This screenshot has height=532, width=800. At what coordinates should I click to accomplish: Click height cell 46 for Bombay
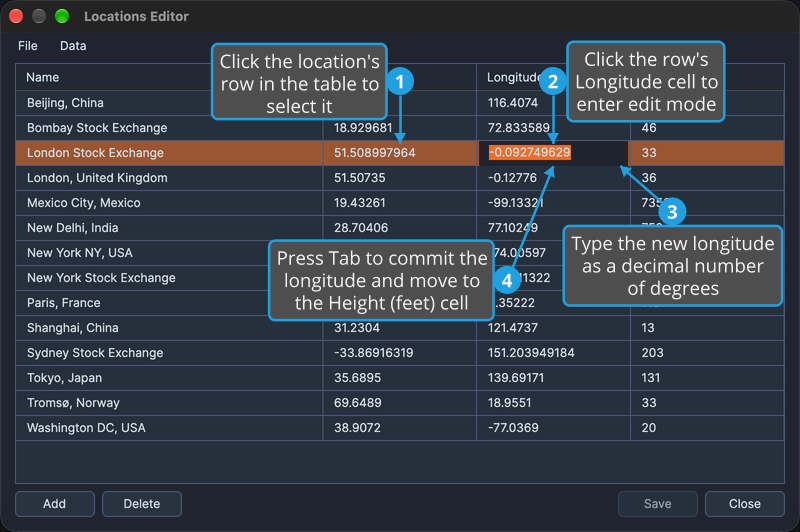(x=707, y=128)
